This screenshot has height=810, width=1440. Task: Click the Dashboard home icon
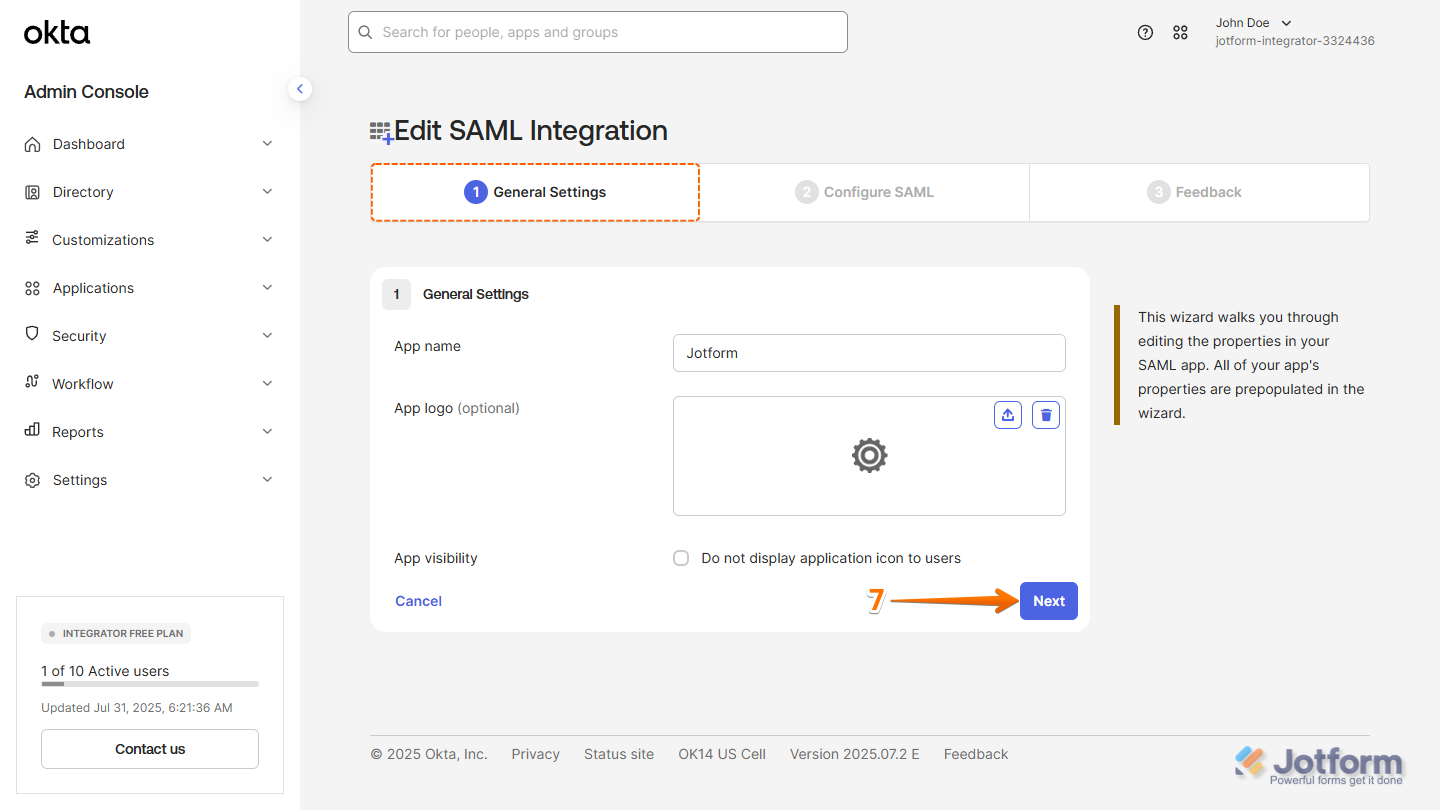33,144
